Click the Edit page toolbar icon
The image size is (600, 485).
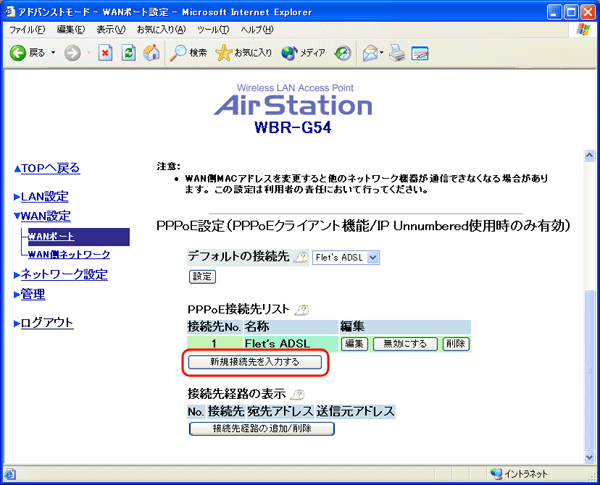(420, 53)
